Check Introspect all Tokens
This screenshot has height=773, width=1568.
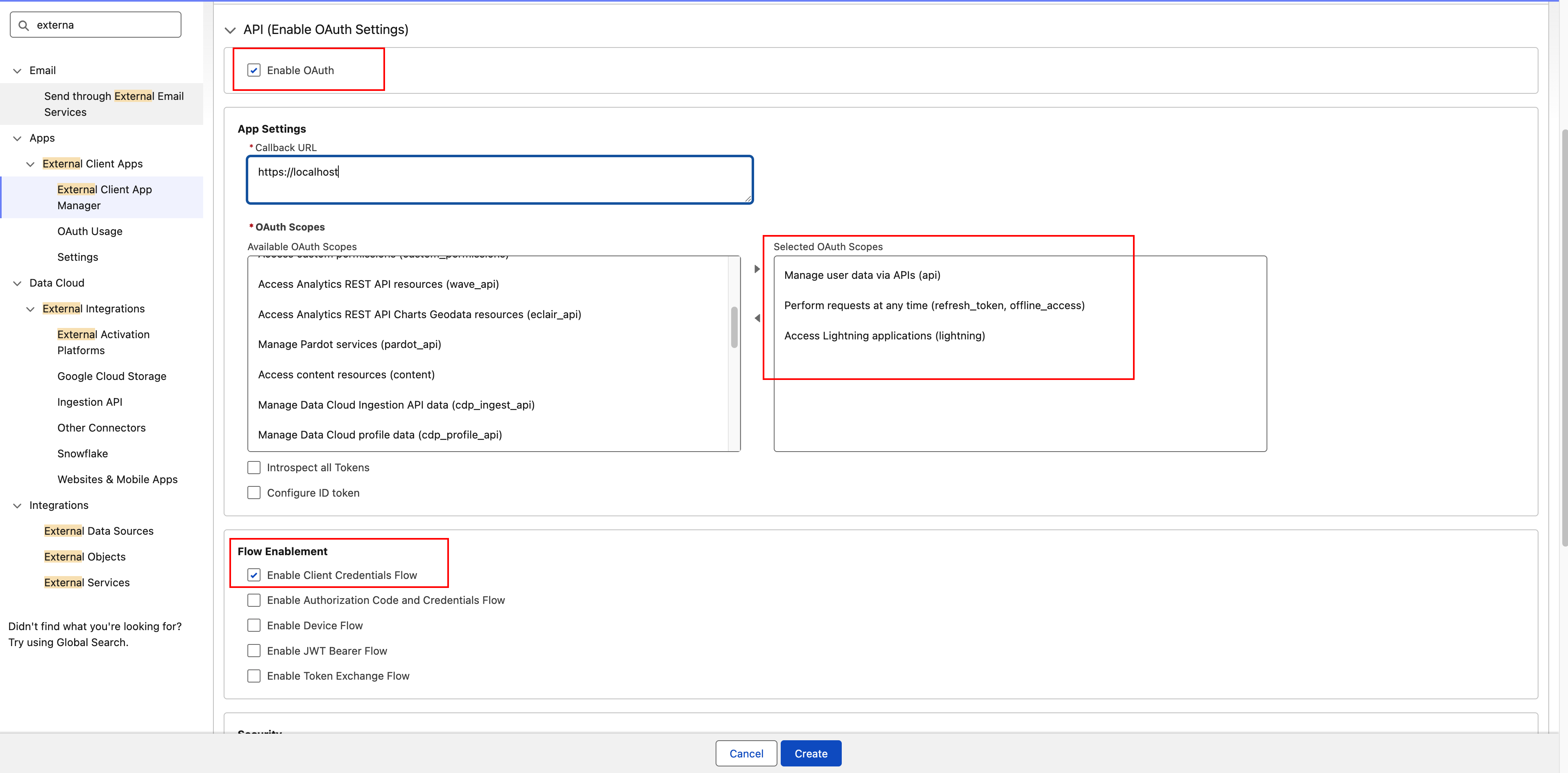point(254,467)
